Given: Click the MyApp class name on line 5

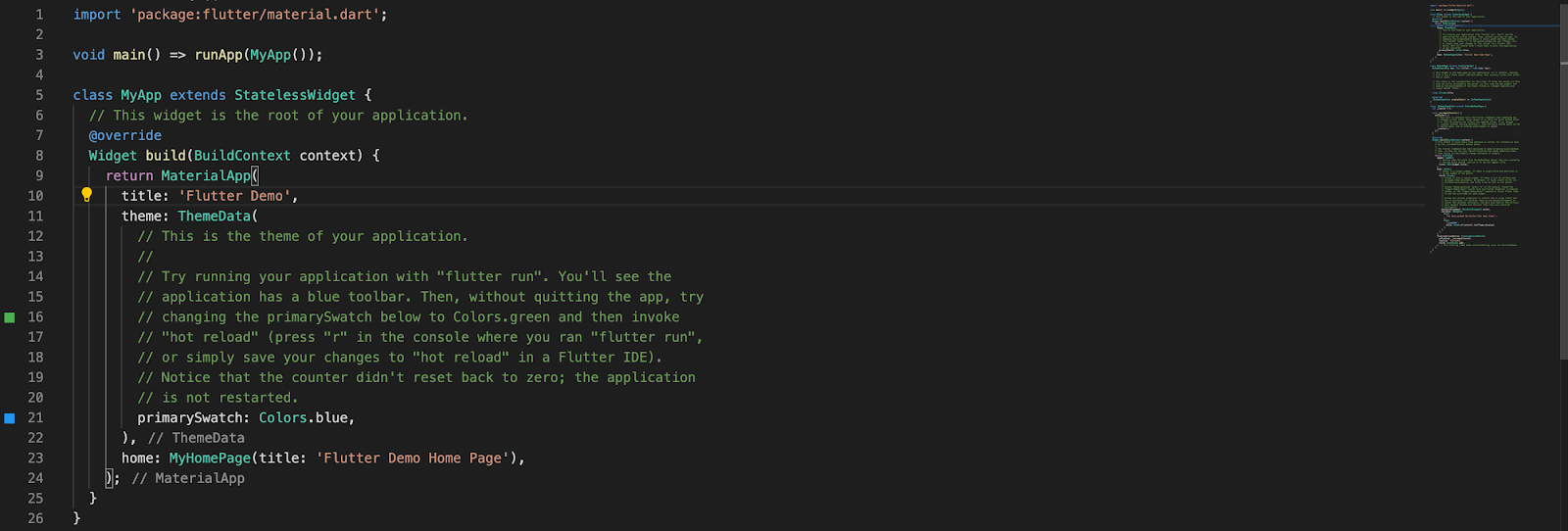Looking at the screenshot, I should [x=141, y=95].
